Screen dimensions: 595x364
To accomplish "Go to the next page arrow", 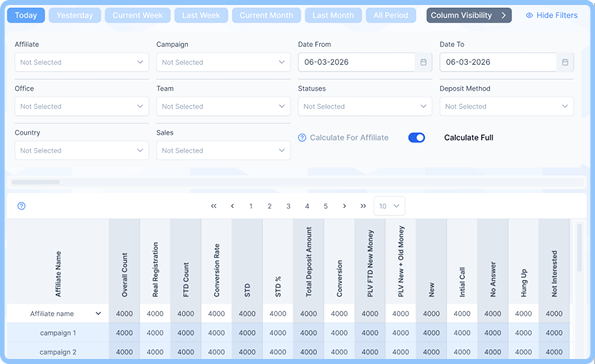I will click(x=344, y=206).
